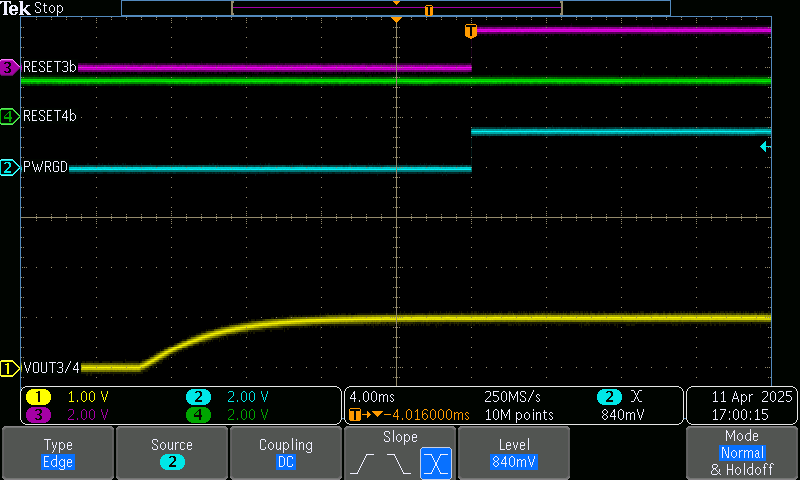Open the trigger Type Edge menu

click(57, 453)
